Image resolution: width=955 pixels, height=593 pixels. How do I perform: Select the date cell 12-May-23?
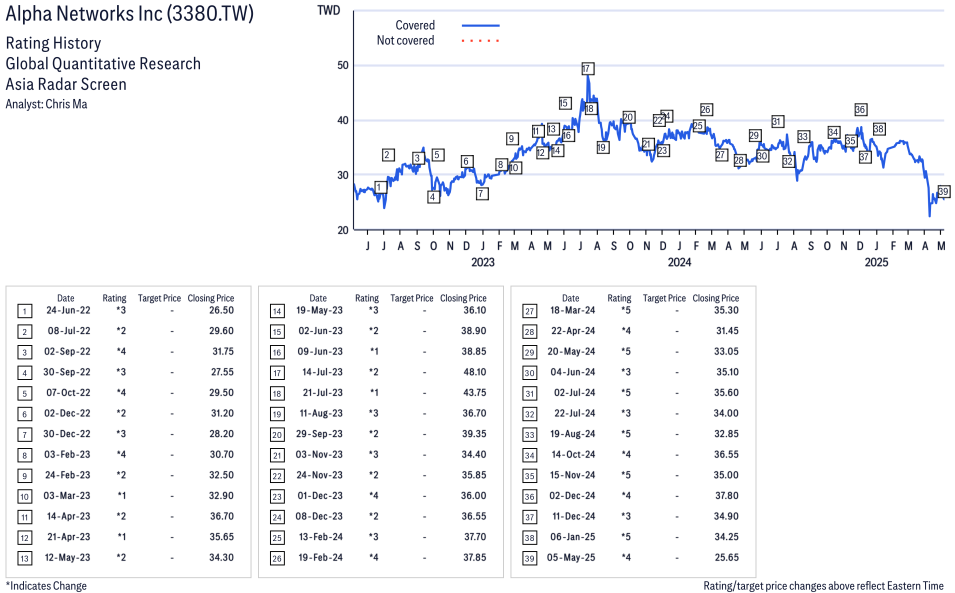click(x=68, y=558)
